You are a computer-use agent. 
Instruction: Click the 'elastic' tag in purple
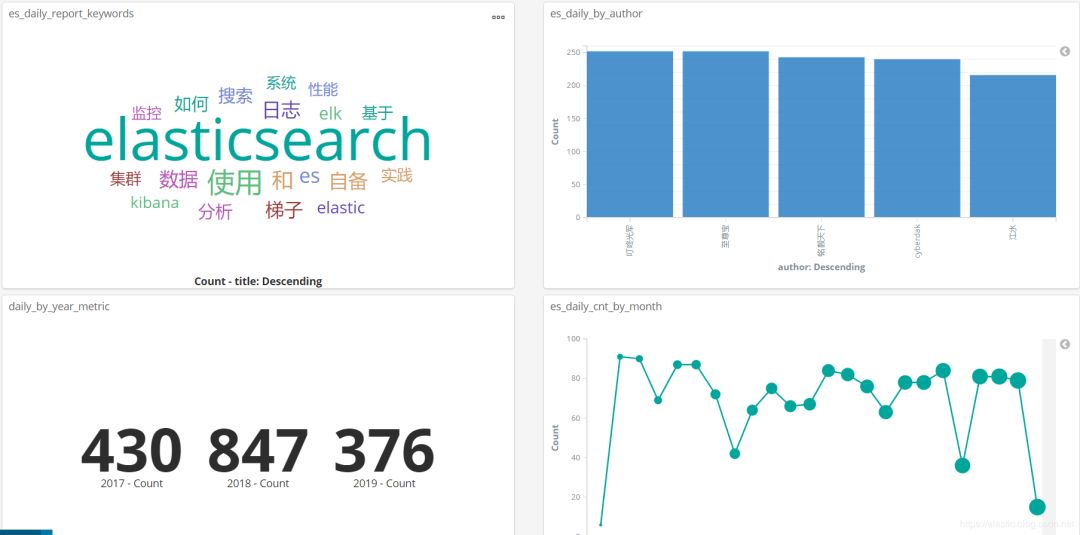click(341, 207)
